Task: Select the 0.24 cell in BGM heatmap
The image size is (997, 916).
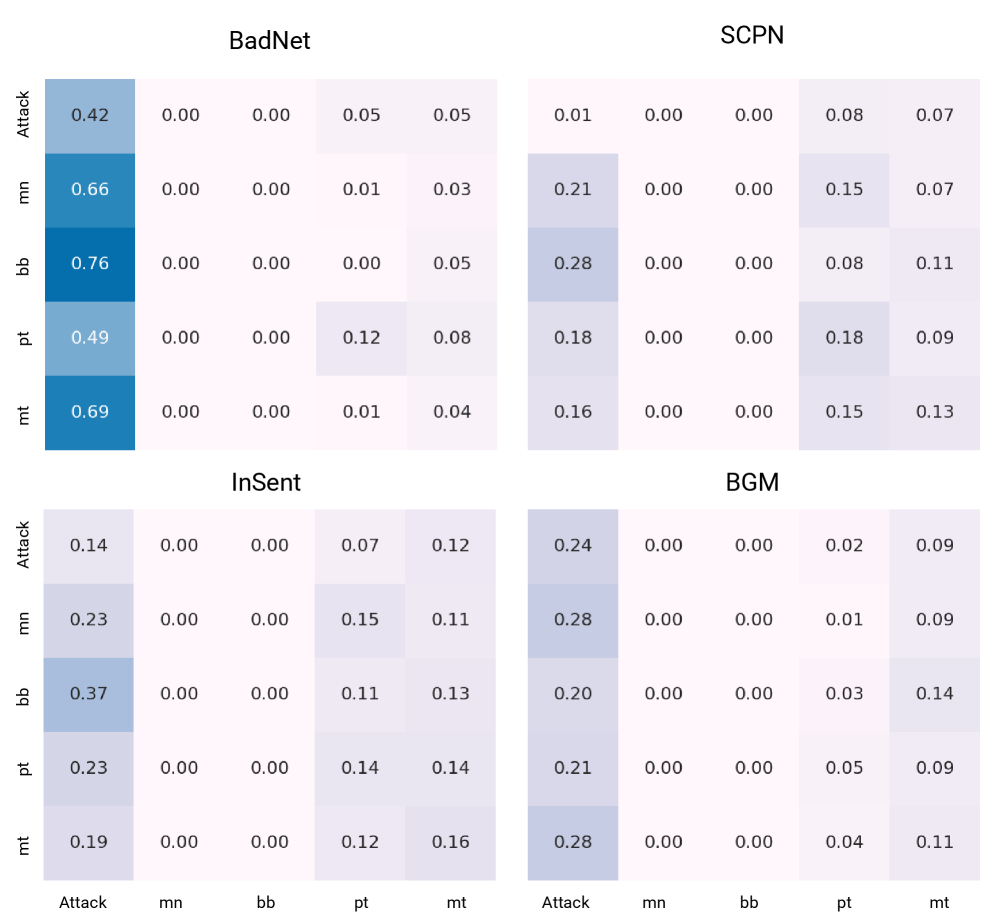Action: 573,546
